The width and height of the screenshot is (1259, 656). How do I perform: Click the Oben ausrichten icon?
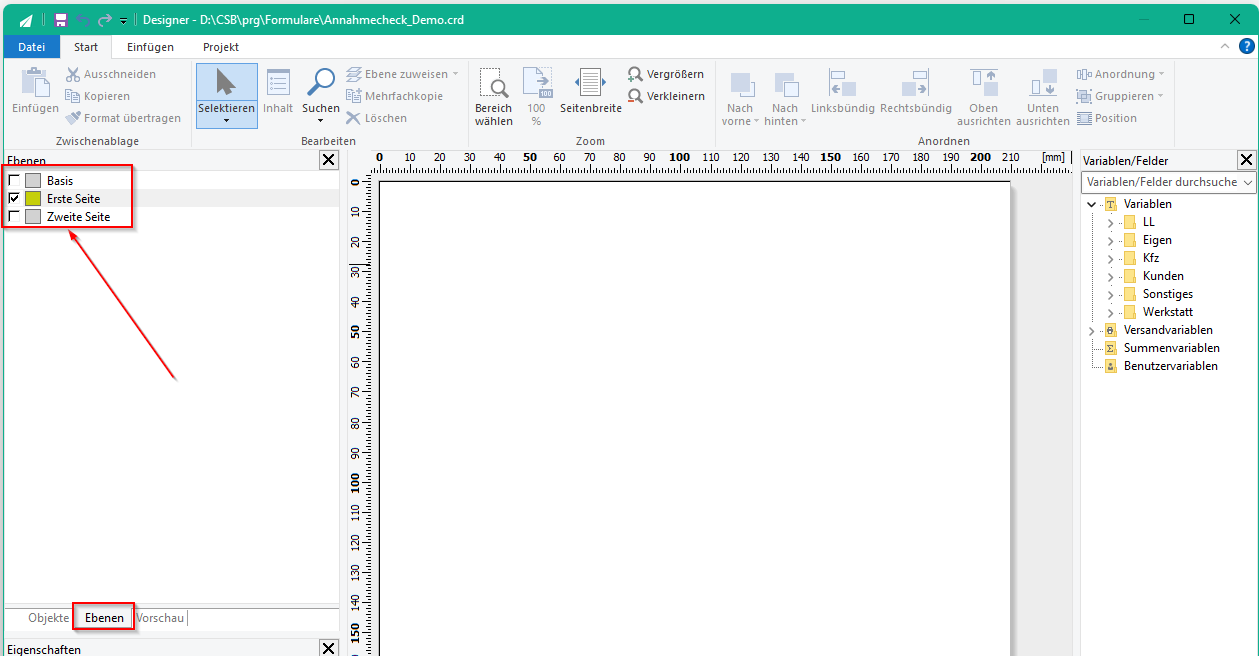click(x=984, y=84)
